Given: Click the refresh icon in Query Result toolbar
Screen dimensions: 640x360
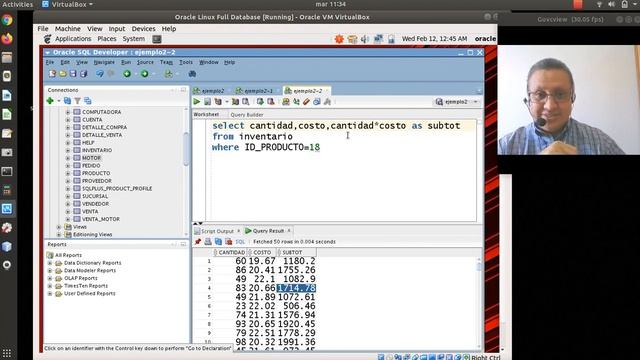Looking at the screenshot, I should (218, 242).
